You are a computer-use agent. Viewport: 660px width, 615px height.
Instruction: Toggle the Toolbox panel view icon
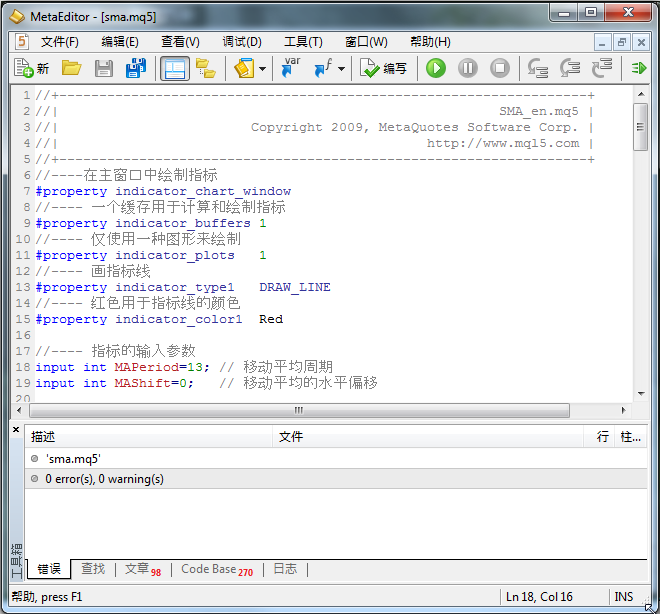174,68
